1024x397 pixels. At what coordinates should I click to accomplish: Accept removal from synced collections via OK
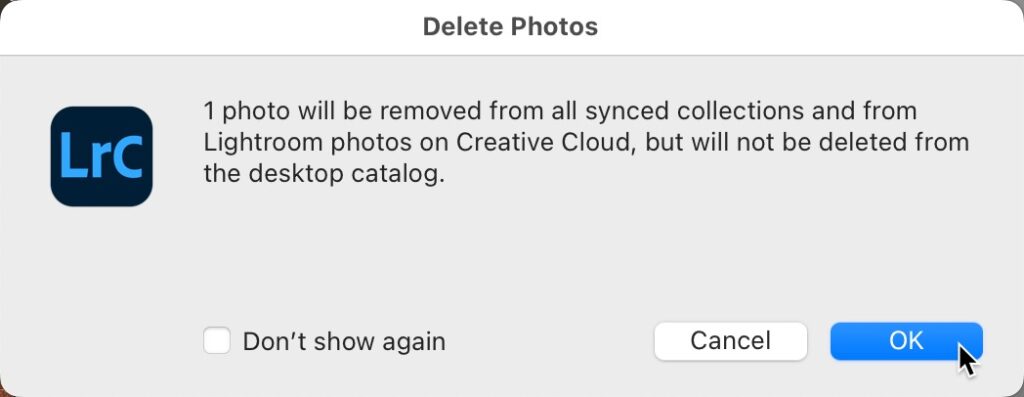pos(906,341)
